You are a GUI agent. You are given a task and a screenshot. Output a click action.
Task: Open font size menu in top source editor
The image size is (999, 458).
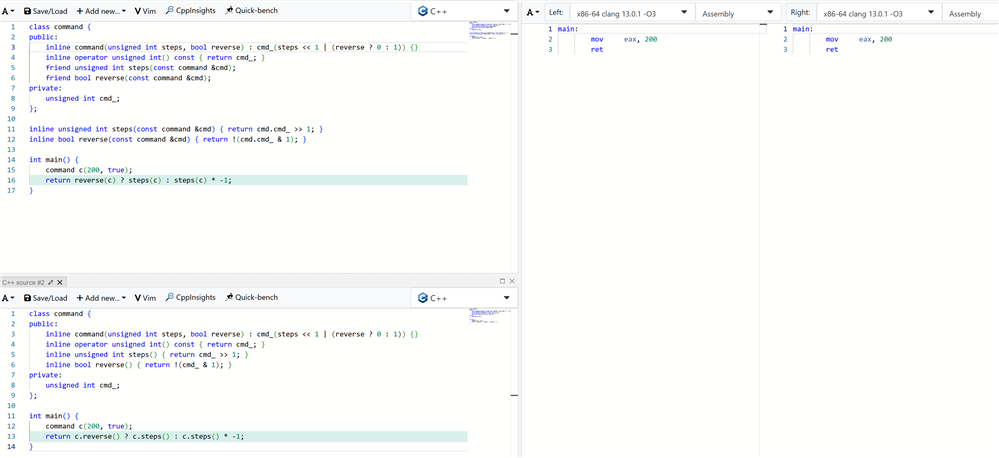8,11
